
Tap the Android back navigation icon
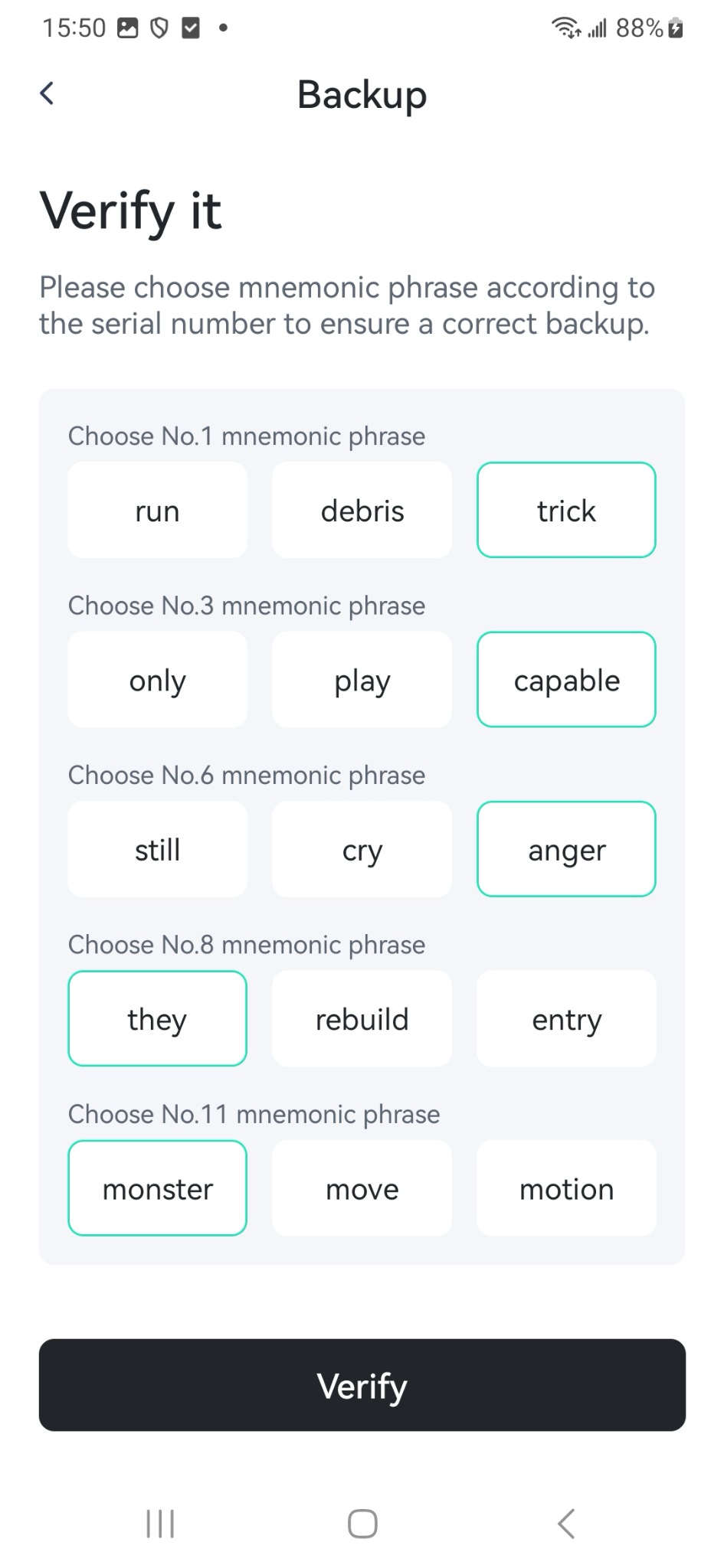pos(565,1523)
